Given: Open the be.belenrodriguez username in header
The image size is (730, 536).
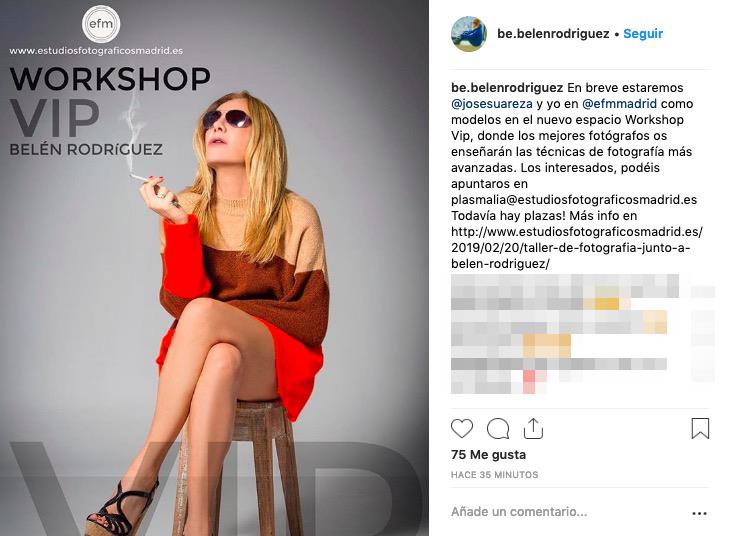Looking at the screenshot, I should [553, 34].
